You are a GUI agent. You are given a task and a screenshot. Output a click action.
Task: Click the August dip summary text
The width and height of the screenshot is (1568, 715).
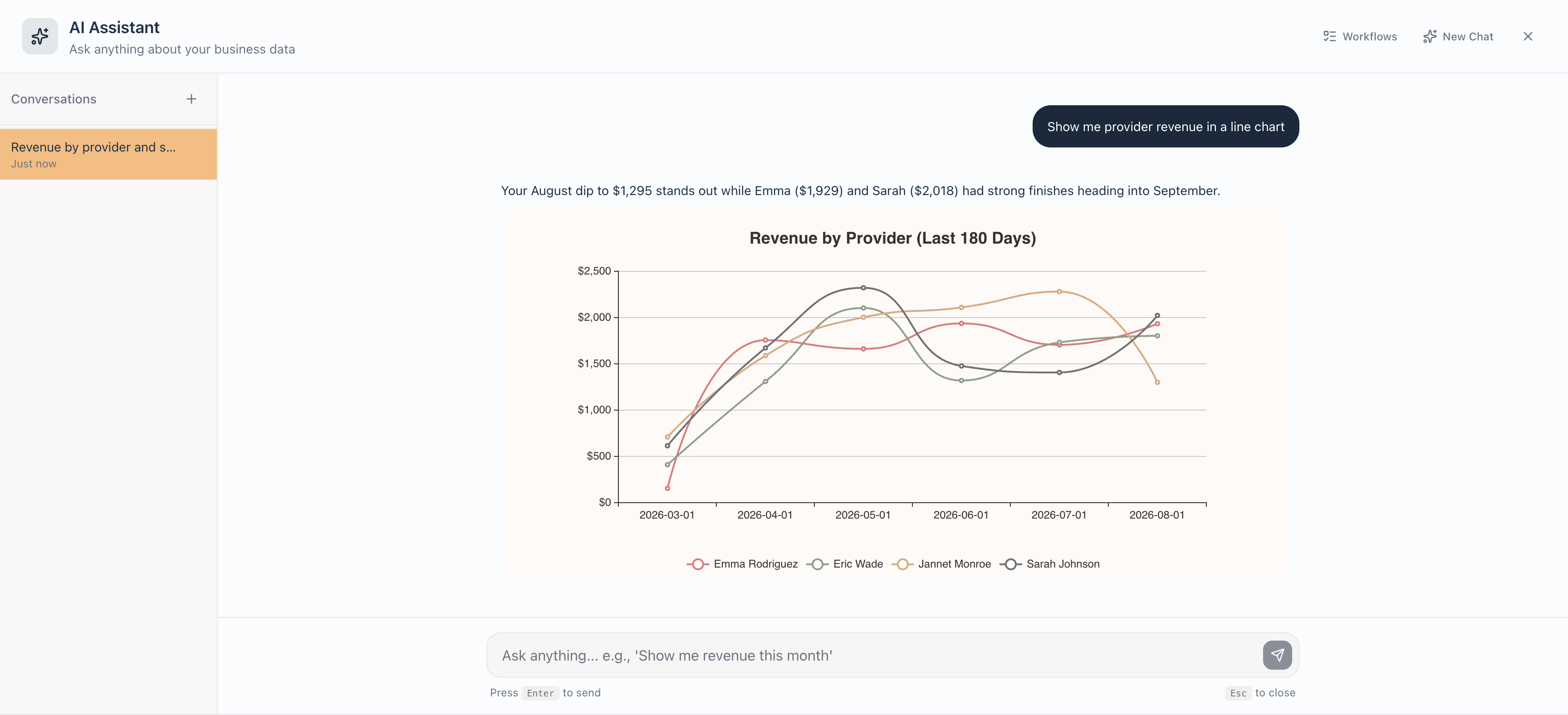click(x=860, y=191)
